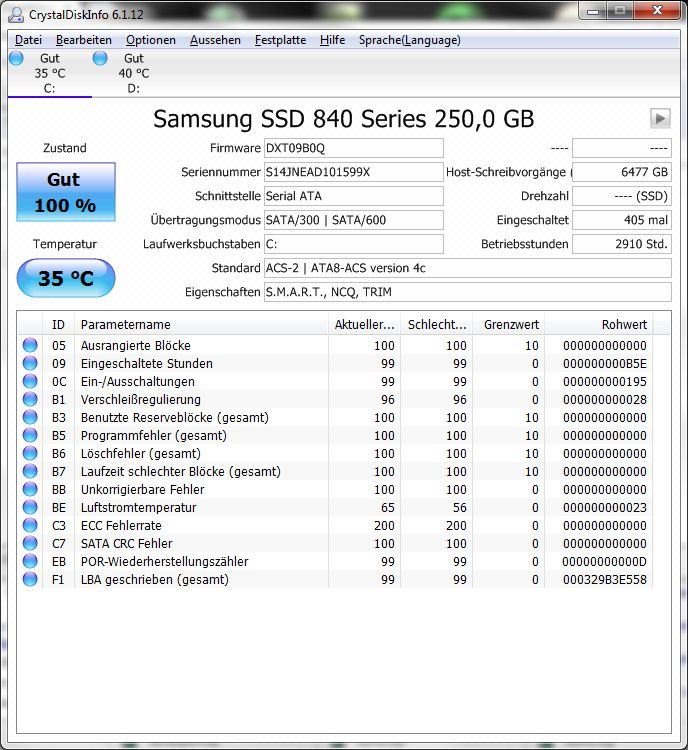Image resolution: width=688 pixels, height=750 pixels.
Task: Click status orb of Unkorrigierbare Fehler row
Action: click(30, 489)
